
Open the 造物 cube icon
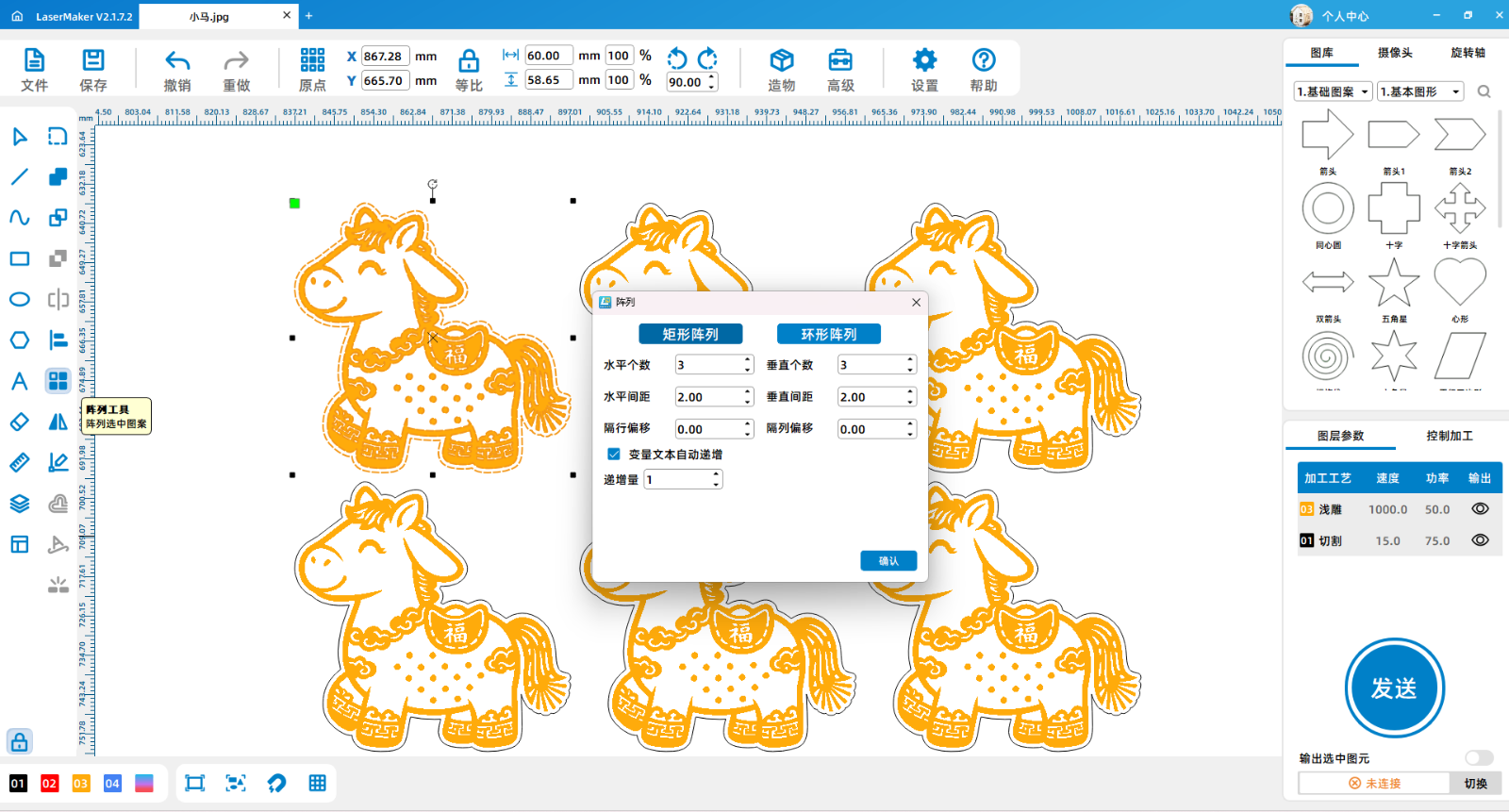pos(781,62)
